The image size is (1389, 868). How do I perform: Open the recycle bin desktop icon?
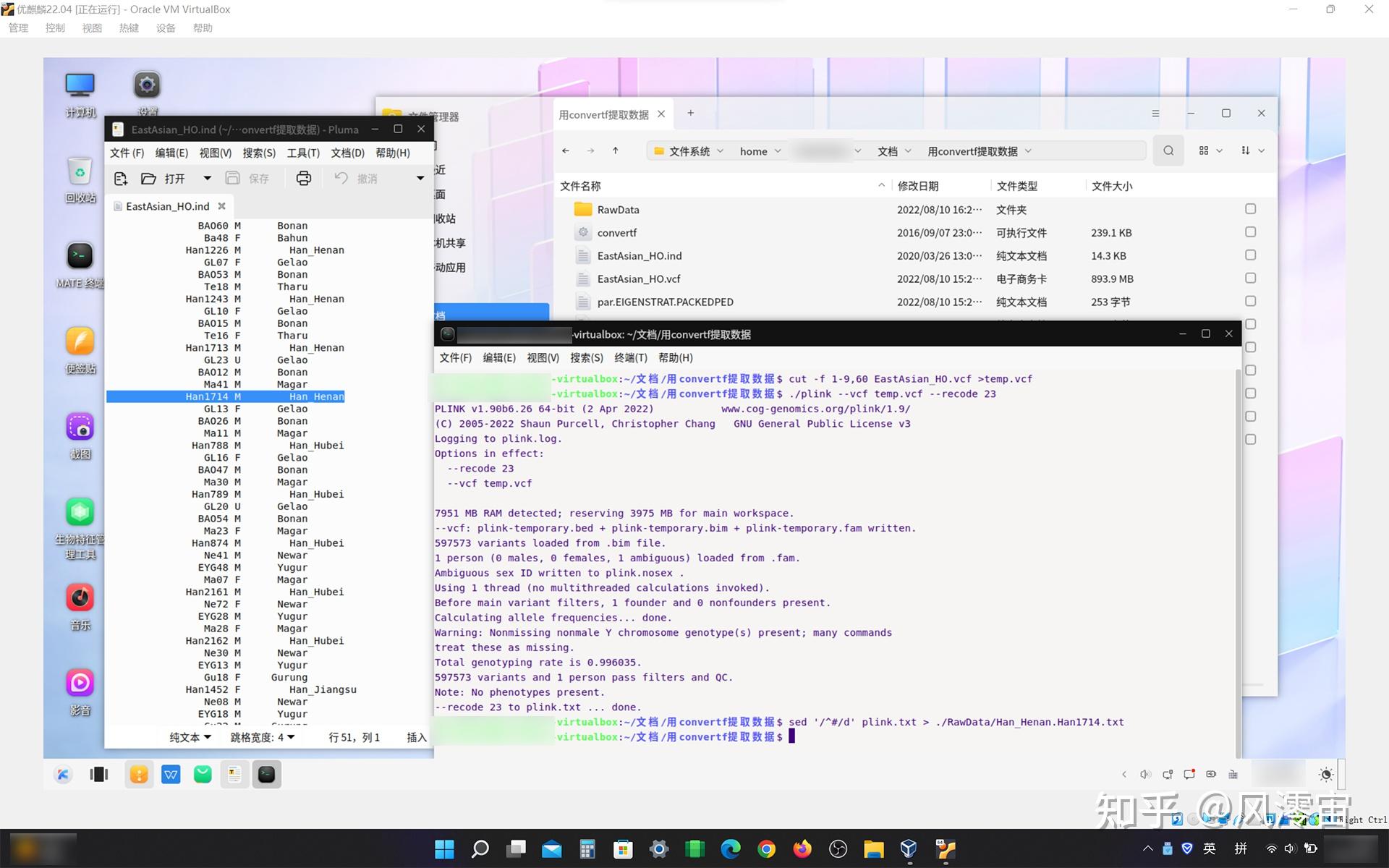pyautogui.click(x=80, y=171)
